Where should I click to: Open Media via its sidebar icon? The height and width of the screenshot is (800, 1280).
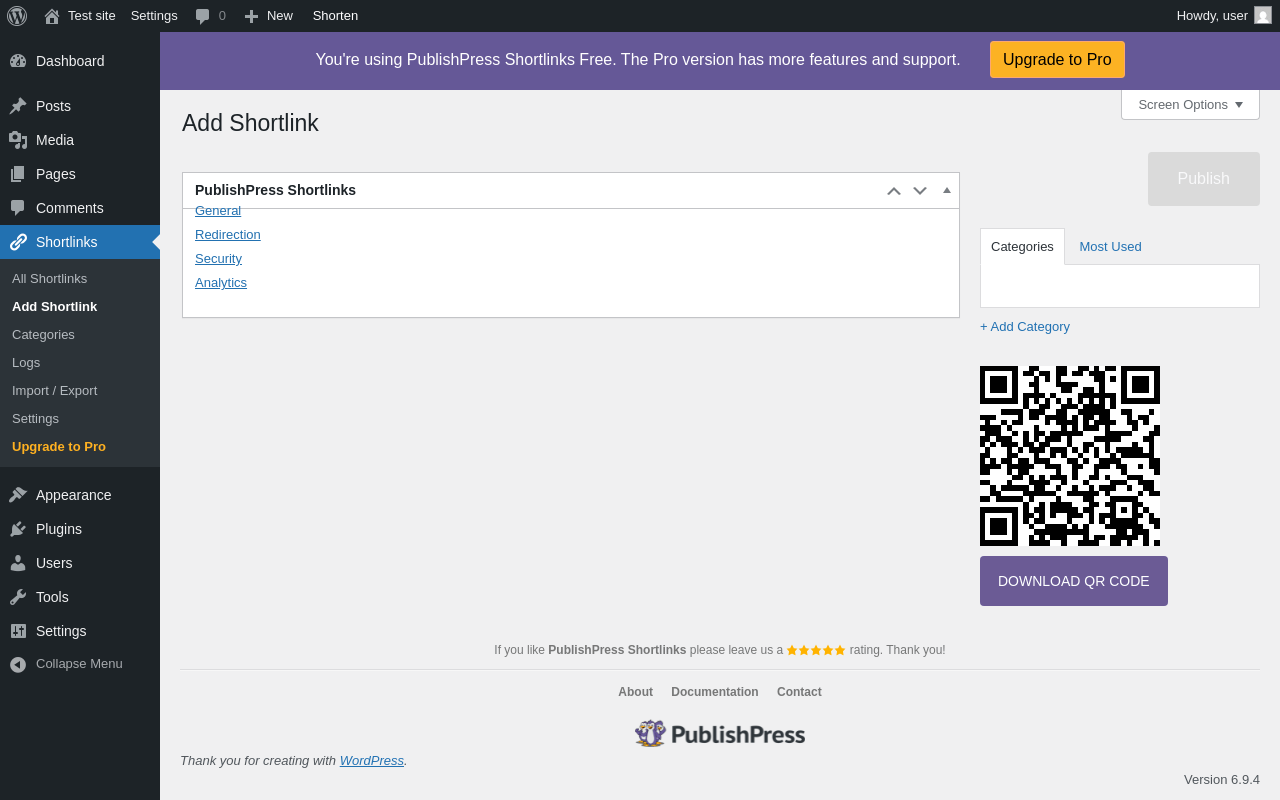click(x=18, y=140)
